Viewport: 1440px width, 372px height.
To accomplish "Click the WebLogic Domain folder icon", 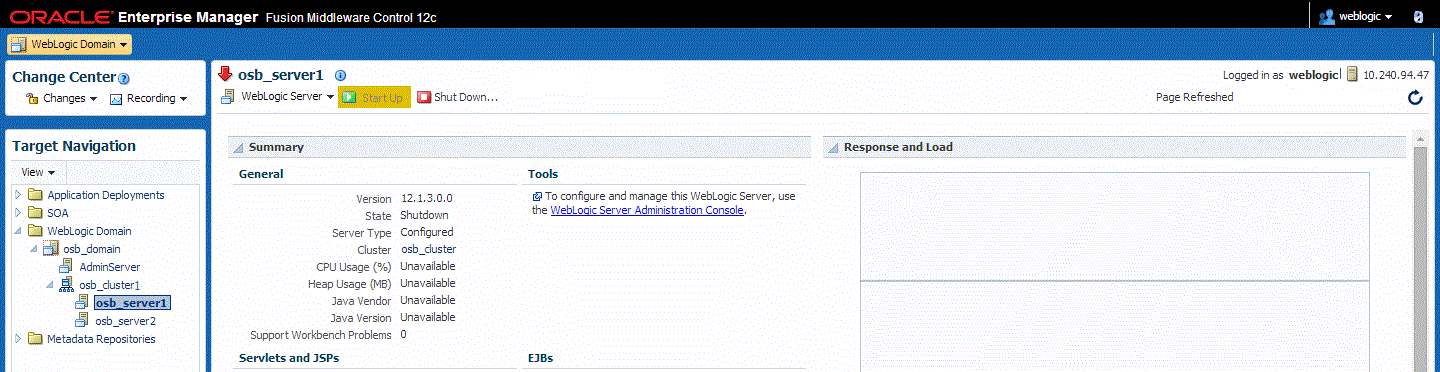I will pyautogui.click(x=36, y=231).
